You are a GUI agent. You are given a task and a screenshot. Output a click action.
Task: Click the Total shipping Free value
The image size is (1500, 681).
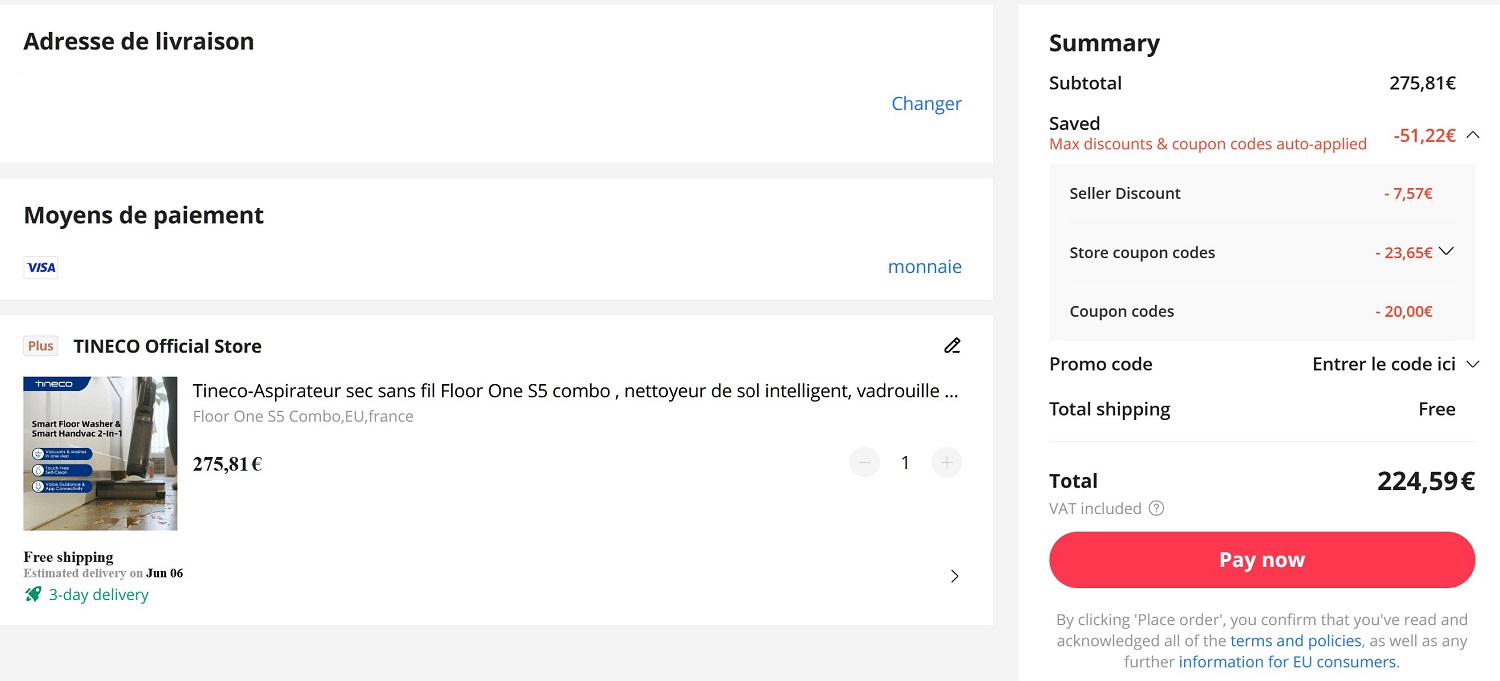[1437, 409]
